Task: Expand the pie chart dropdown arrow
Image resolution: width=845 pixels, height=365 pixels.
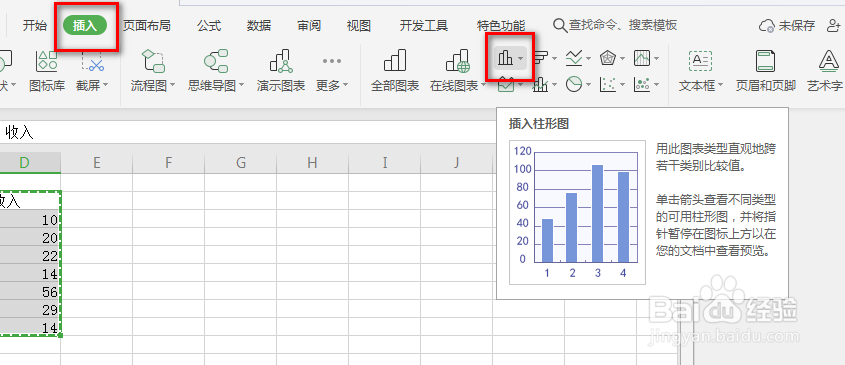Action: 588,85
